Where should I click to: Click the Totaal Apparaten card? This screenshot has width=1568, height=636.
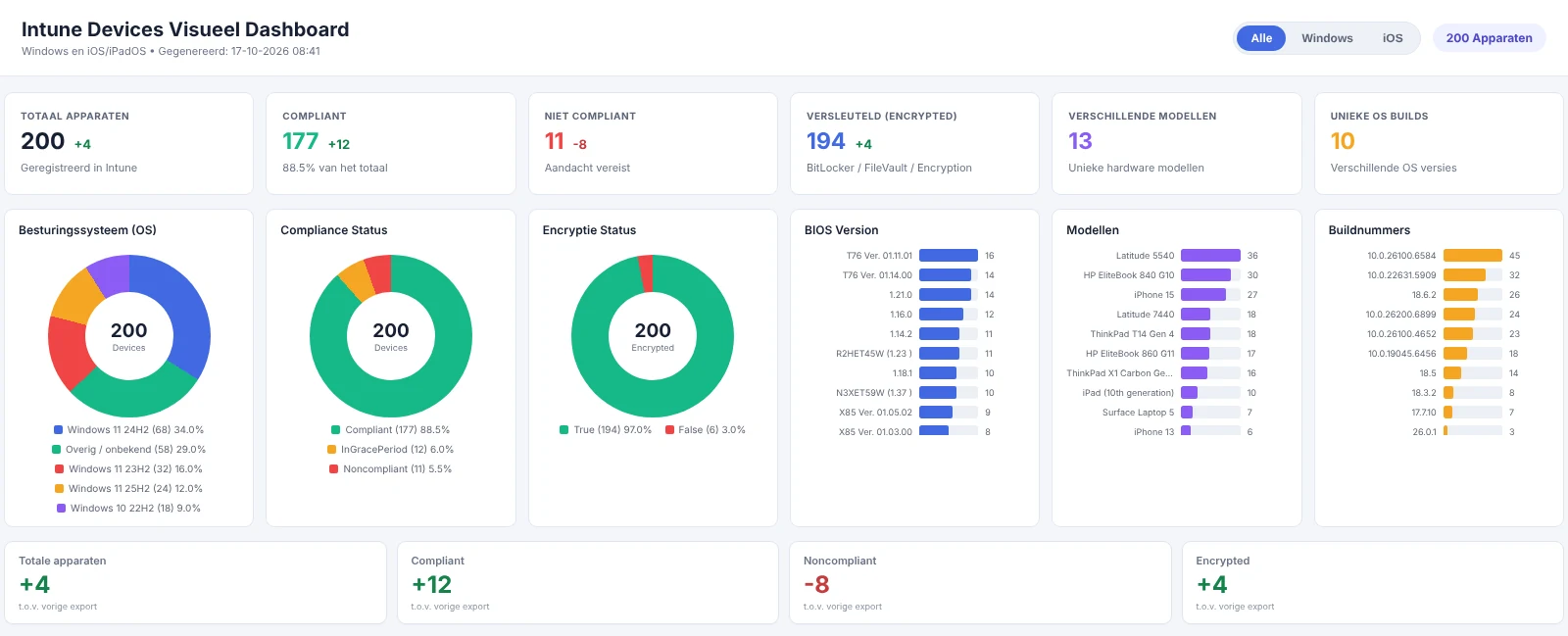(129, 143)
